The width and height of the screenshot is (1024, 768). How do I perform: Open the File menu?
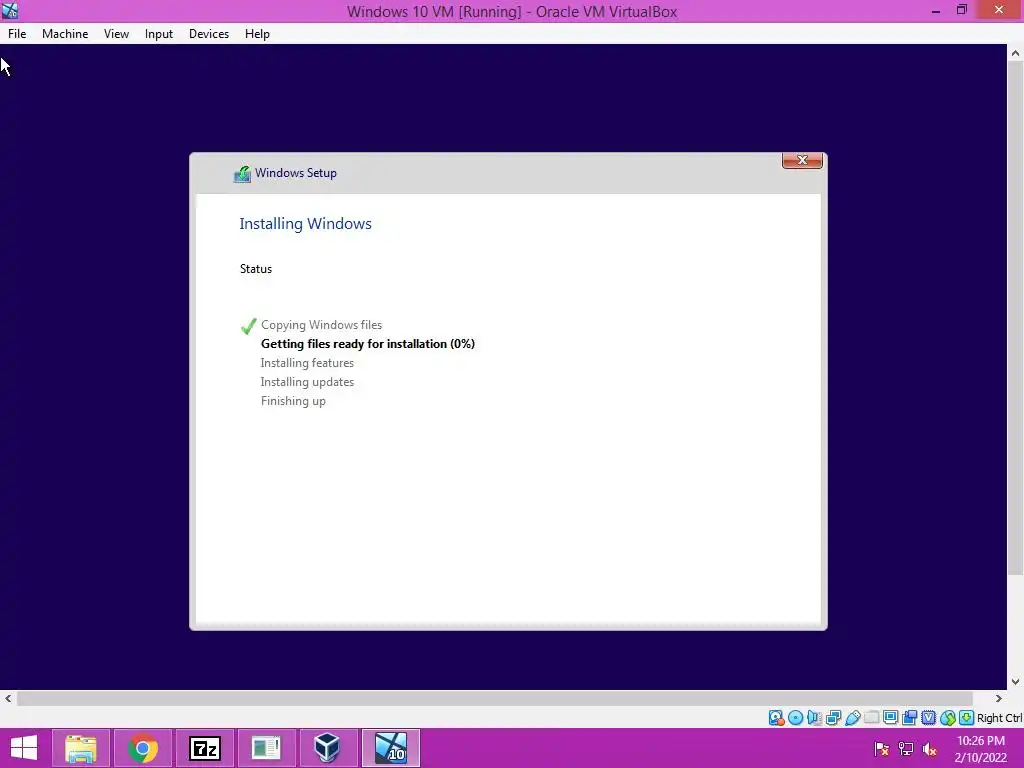(17, 34)
